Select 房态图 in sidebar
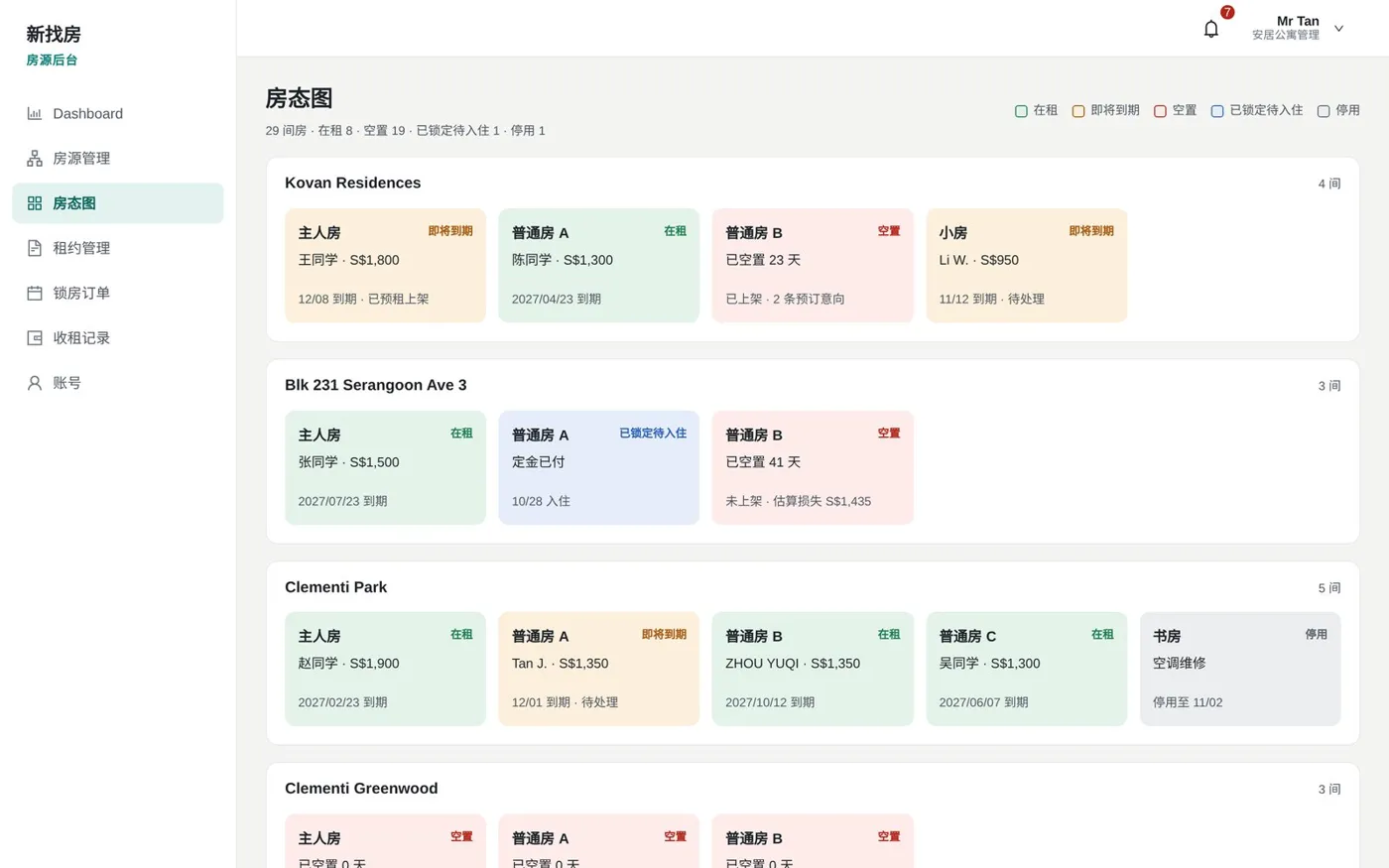The image size is (1389, 868). [117, 203]
